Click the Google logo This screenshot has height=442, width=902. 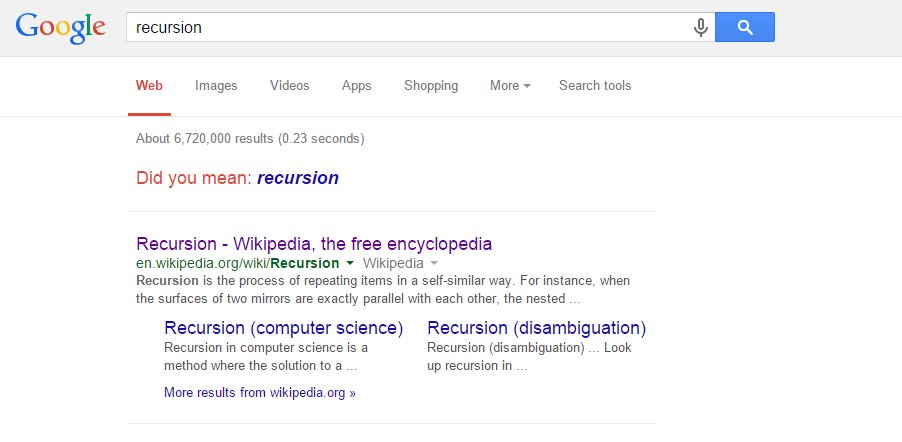pyautogui.click(x=61, y=27)
